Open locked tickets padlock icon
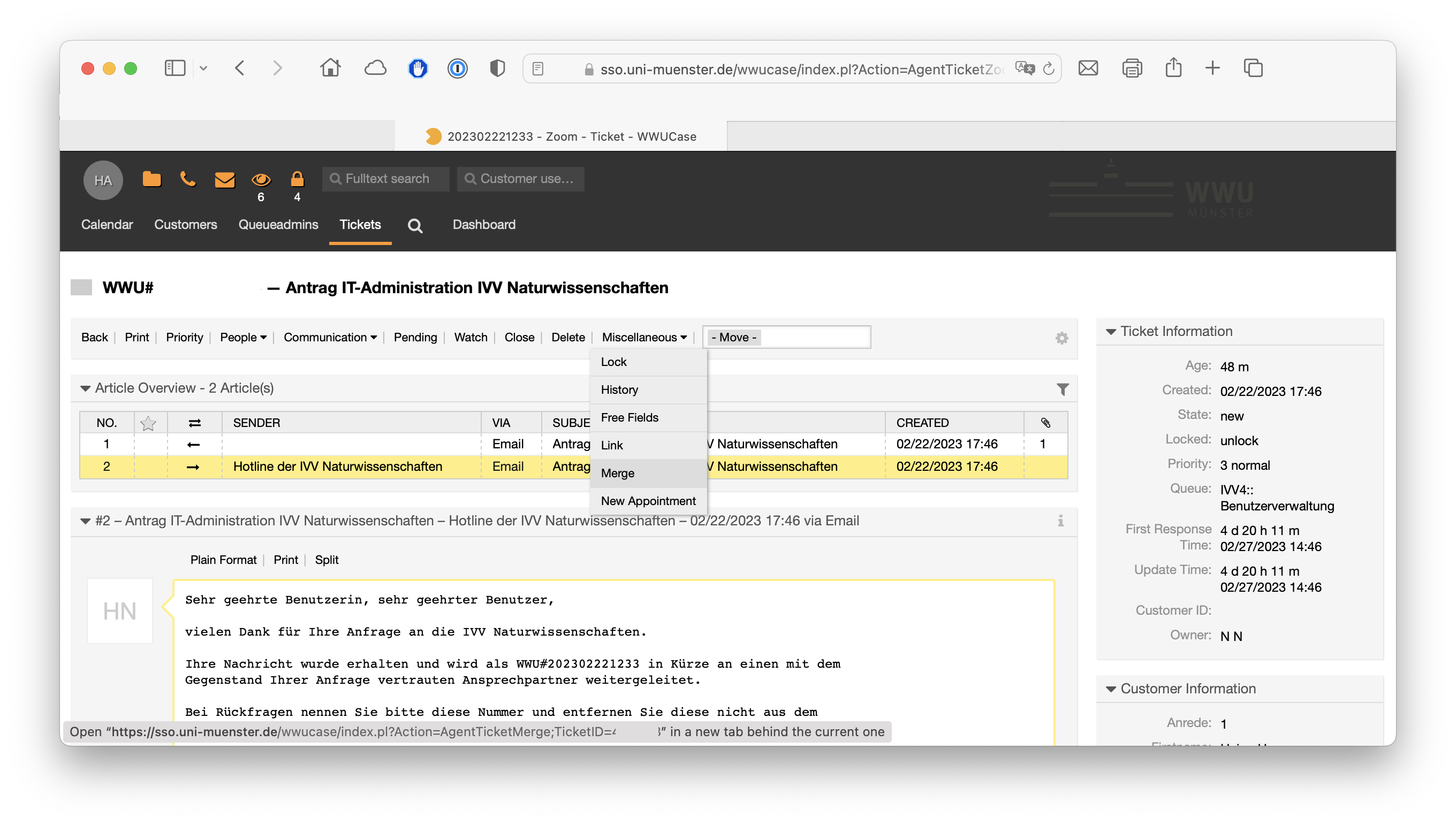1456x825 pixels. [x=297, y=179]
